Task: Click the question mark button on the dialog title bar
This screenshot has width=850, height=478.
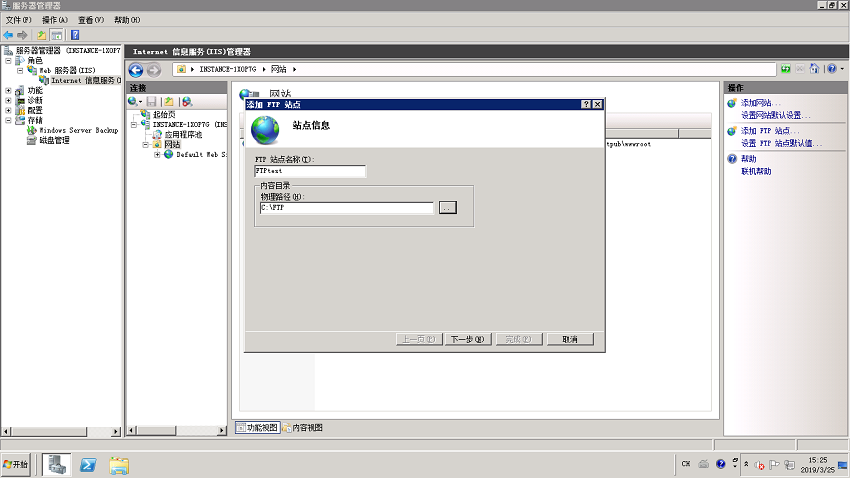Action: [586, 104]
